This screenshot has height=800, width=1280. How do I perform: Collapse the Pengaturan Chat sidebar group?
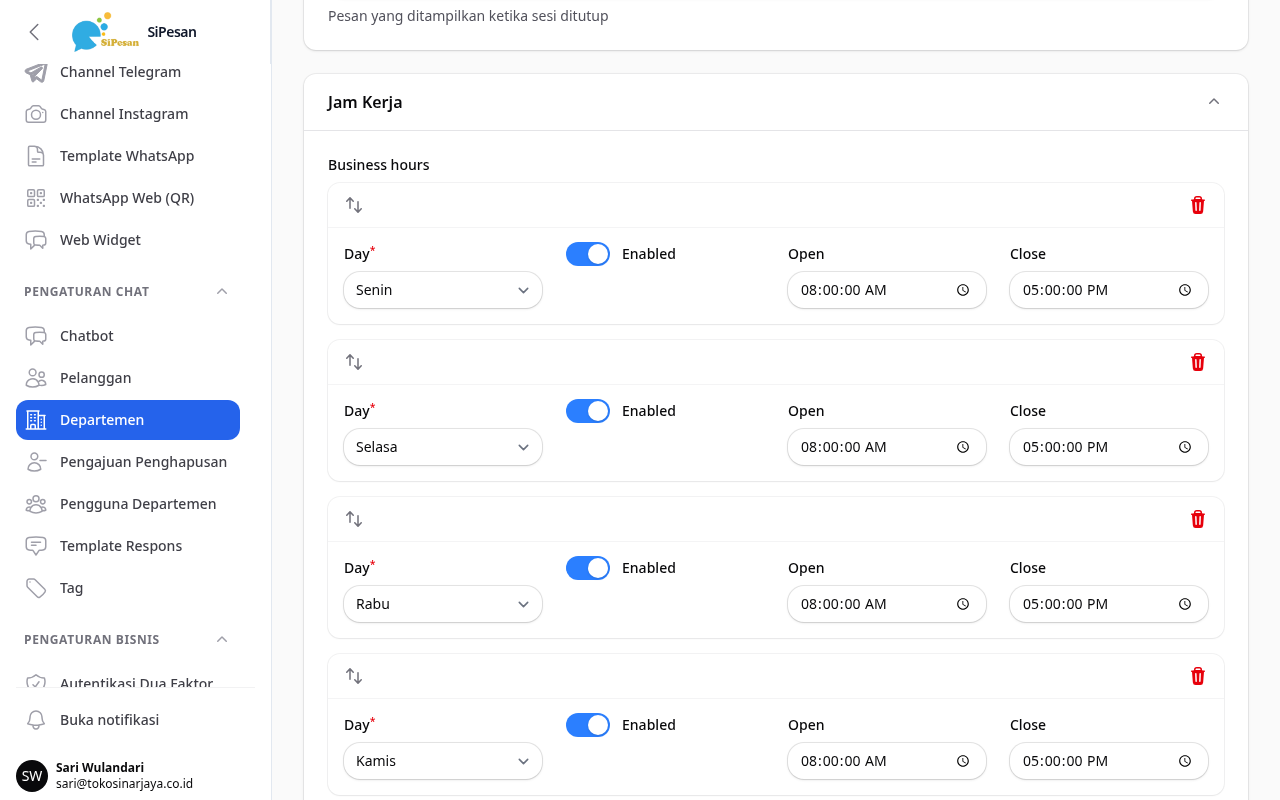(222, 292)
